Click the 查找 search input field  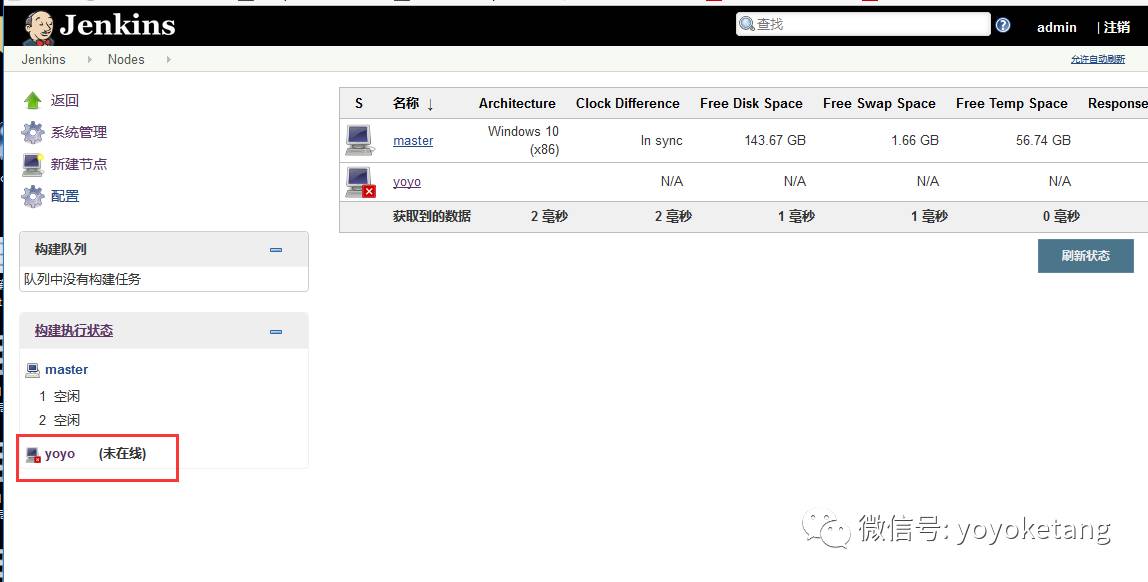862,24
